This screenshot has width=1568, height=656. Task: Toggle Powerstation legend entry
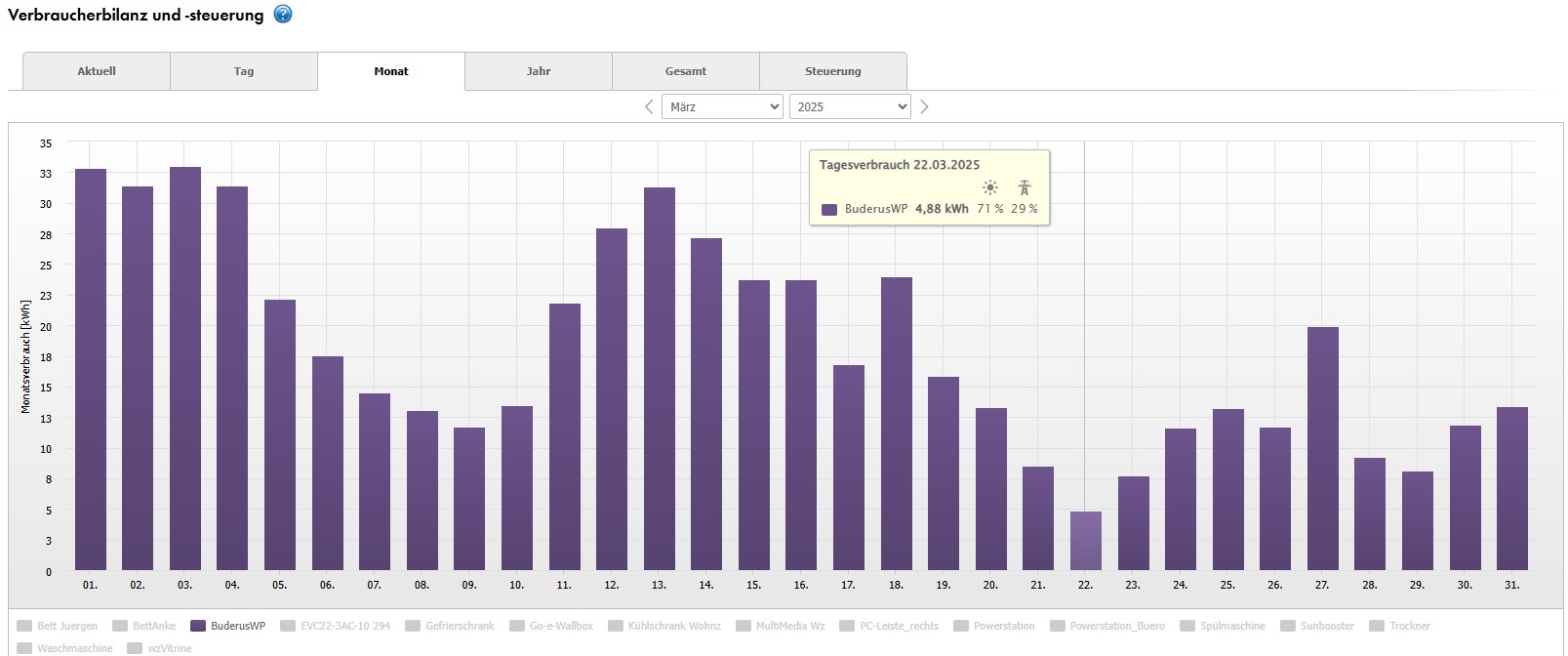pyautogui.click(x=994, y=626)
